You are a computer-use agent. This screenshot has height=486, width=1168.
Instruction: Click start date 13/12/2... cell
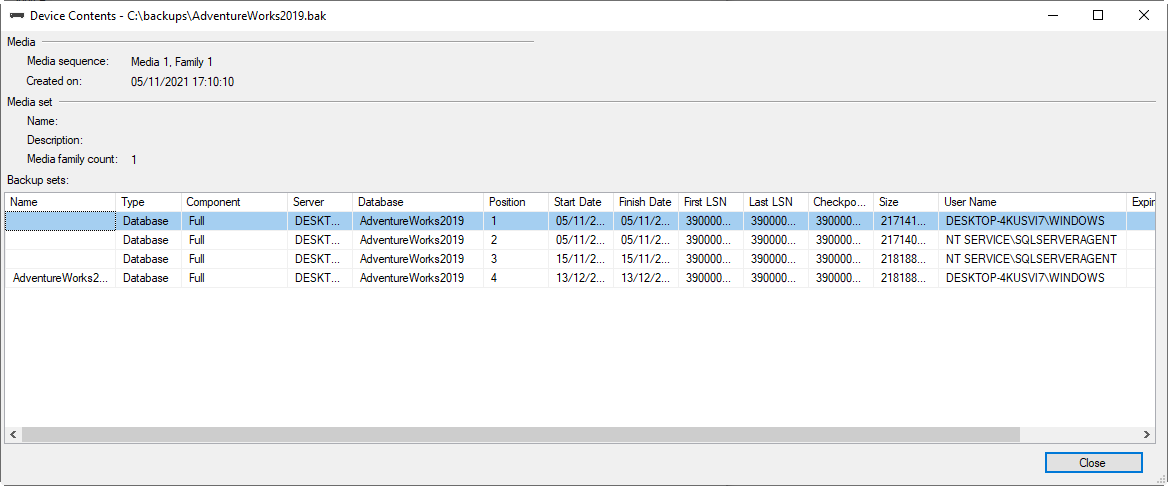click(581, 277)
